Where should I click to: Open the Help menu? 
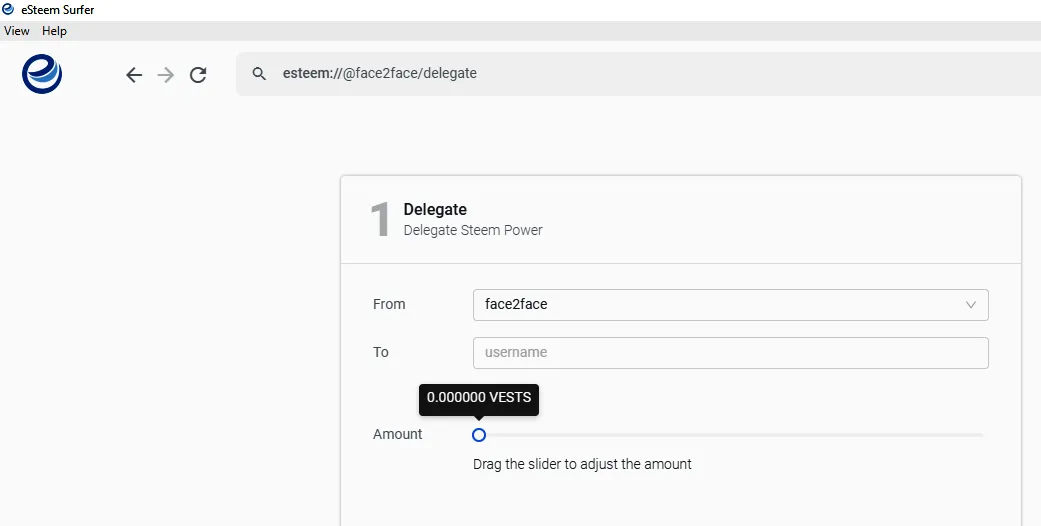[54, 31]
